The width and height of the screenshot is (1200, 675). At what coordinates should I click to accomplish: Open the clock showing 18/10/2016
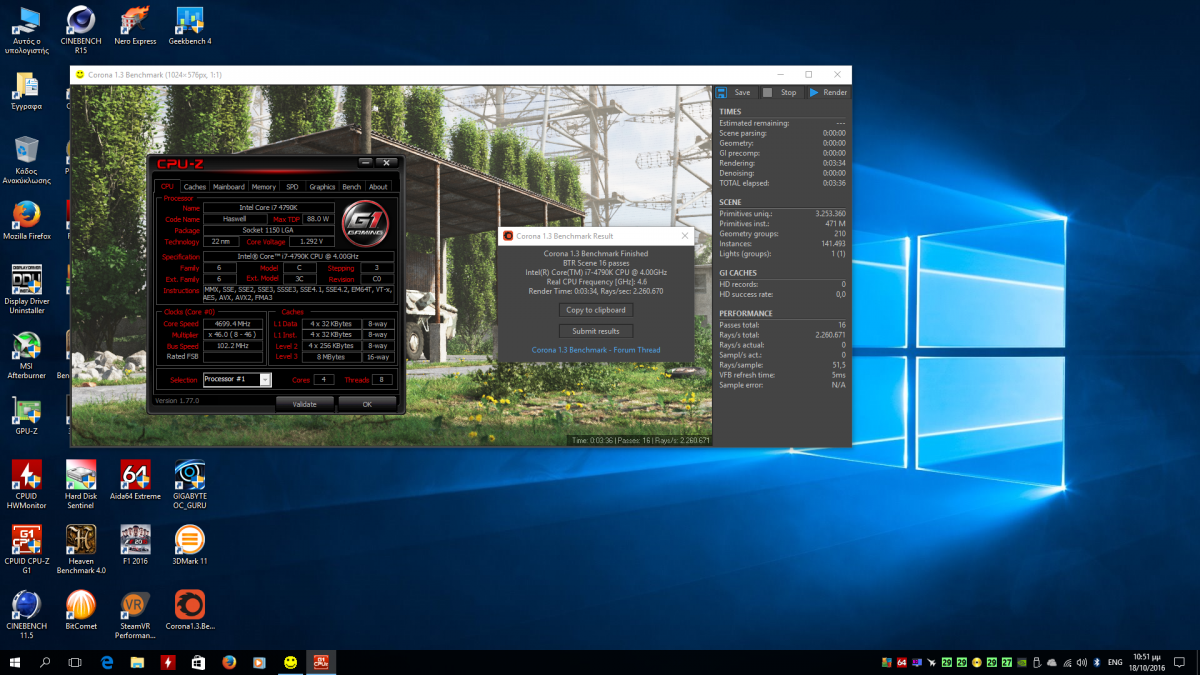(x=1146, y=662)
